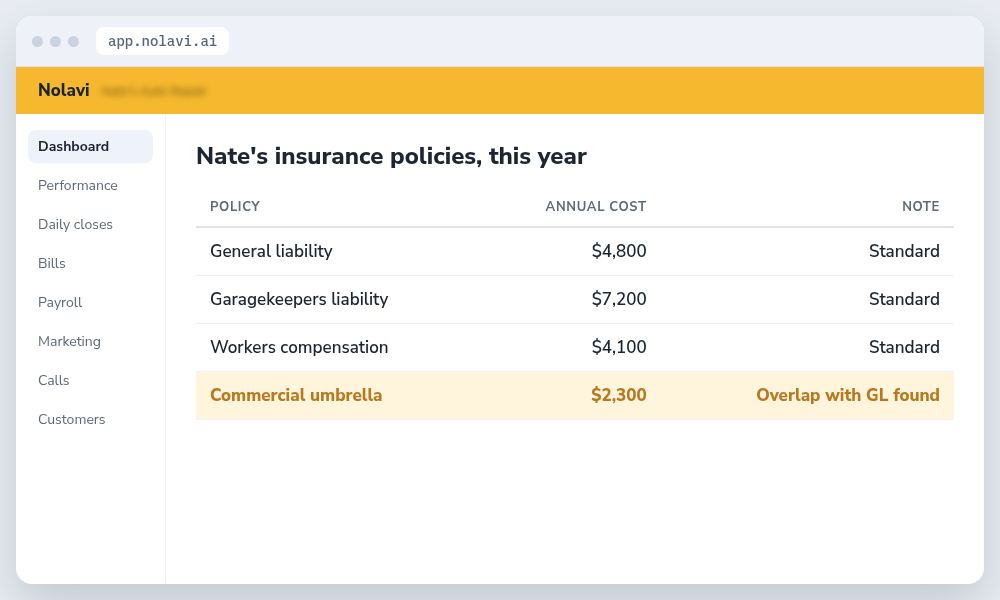Click the app.nolavi.ai address bar

point(162,41)
